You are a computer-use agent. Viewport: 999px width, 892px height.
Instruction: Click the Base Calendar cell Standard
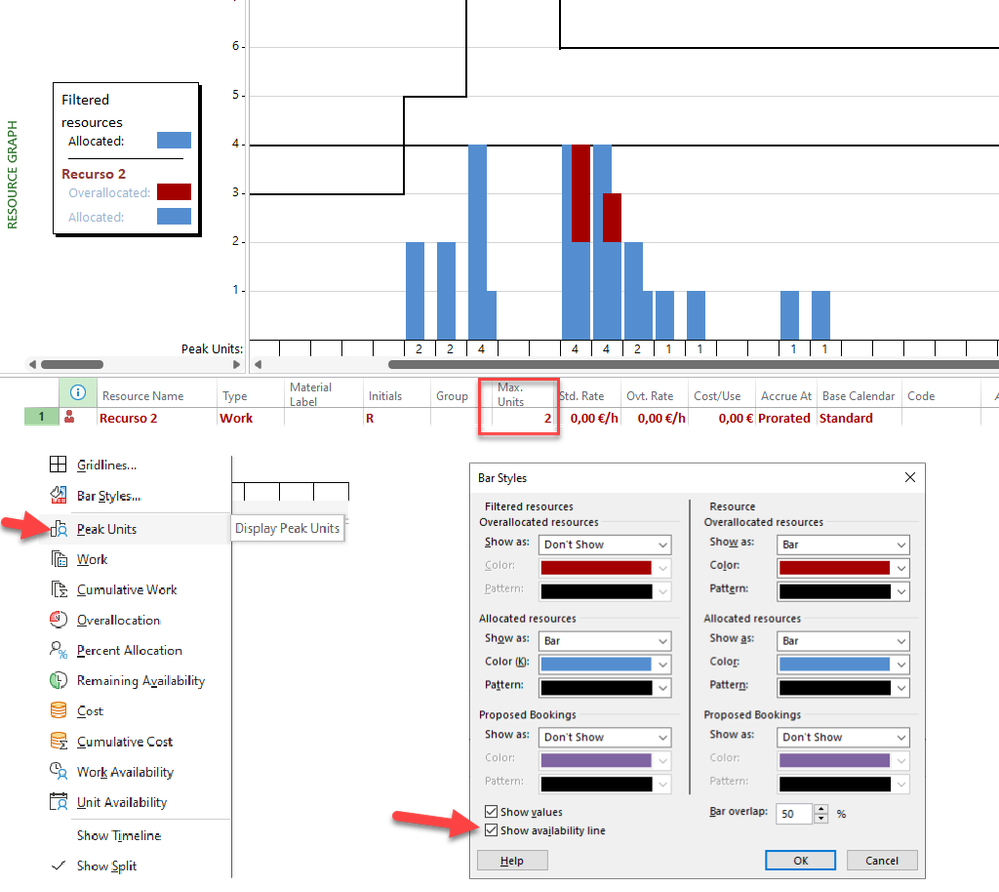[x=858, y=418]
